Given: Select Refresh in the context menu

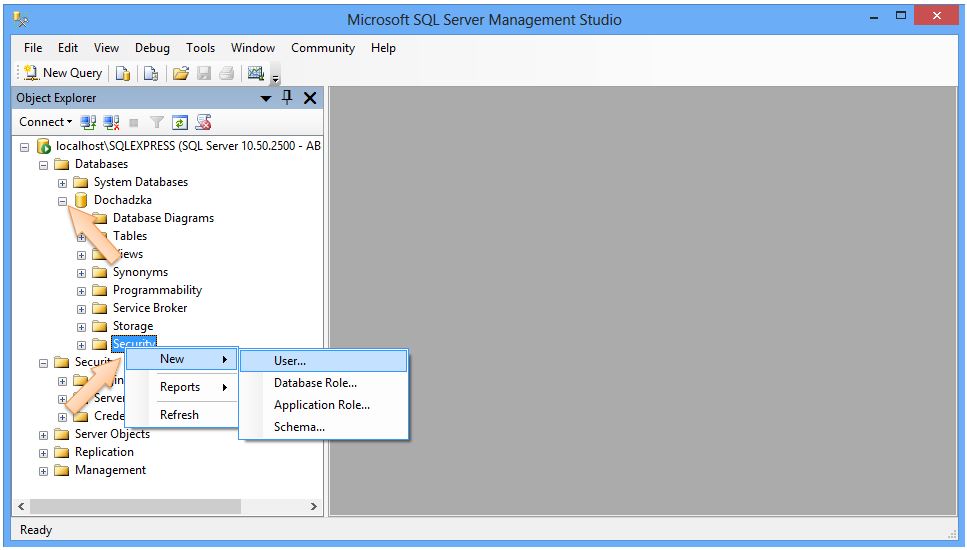Looking at the screenshot, I should pyautogui.click(x=181, y=415).
